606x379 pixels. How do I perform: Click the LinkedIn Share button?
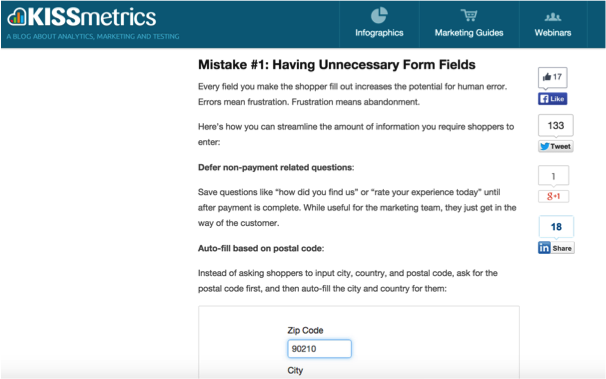point(556,248)
